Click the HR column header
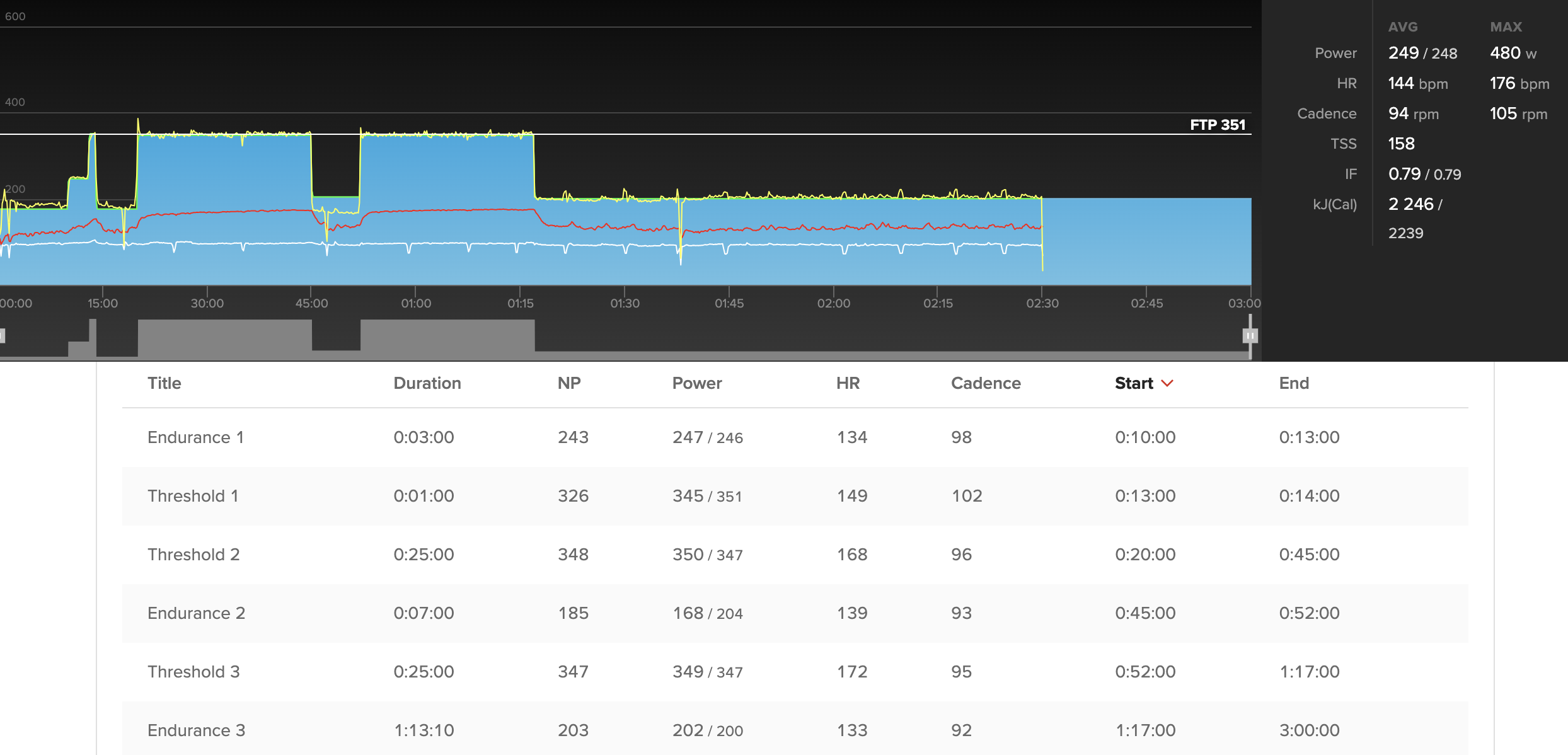The width and height of the screenshot is (1568, 755). point(848,383)
